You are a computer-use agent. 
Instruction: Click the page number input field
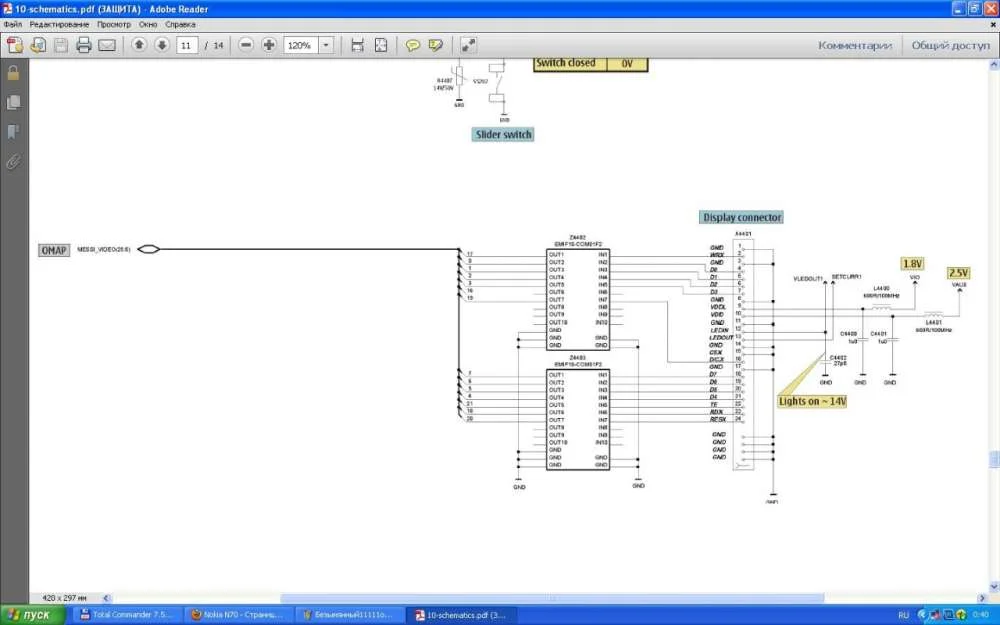[187, 45]
